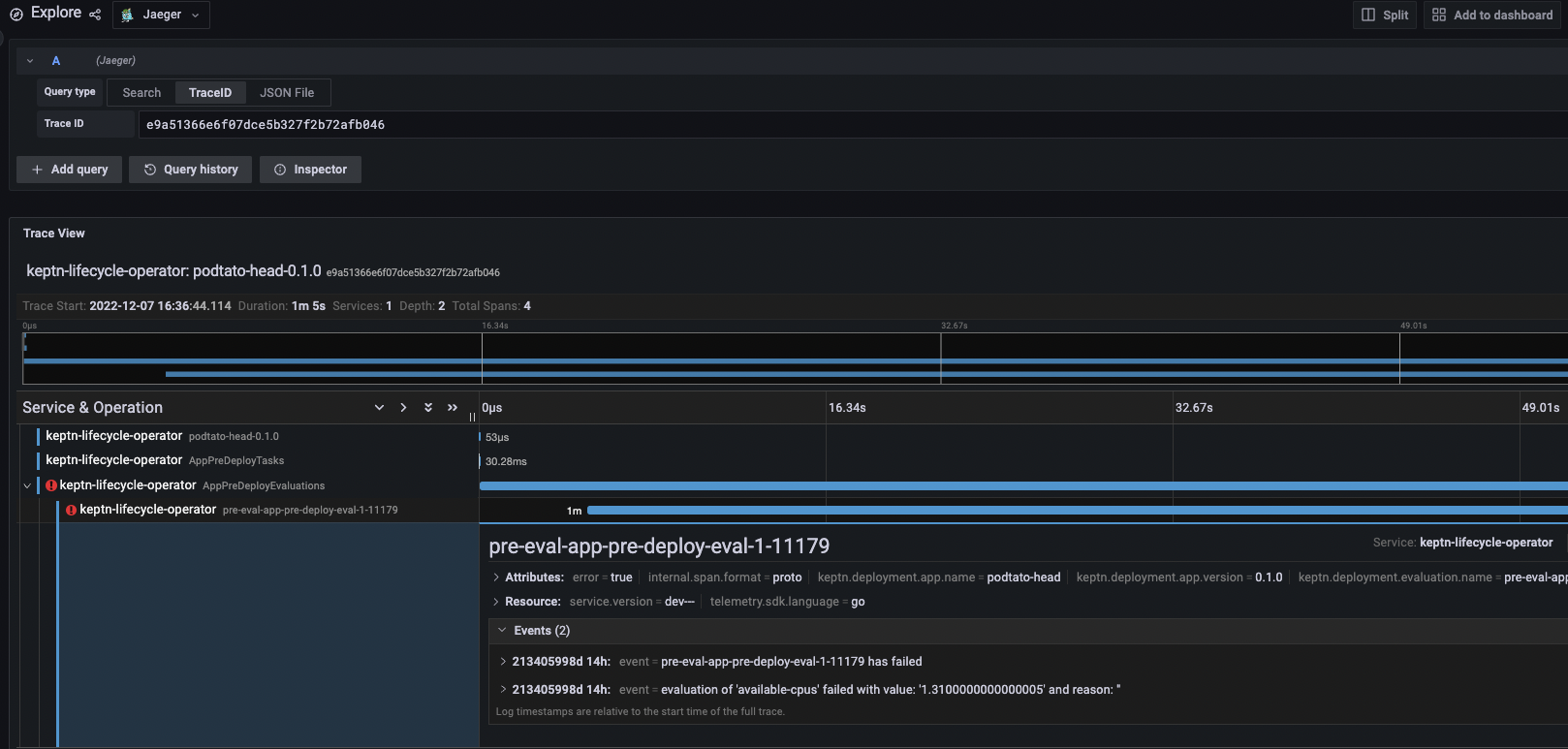This screenshot has height=749, width=1568.
Task: Expand all spans with double-down chevron
Action: pyautogui.click(x=427, y=408)
